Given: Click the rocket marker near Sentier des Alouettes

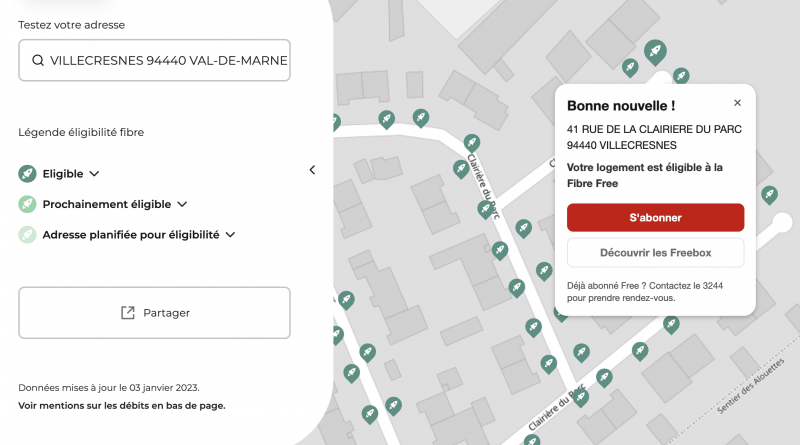Looking at the screenshot, I should (672, 323).
